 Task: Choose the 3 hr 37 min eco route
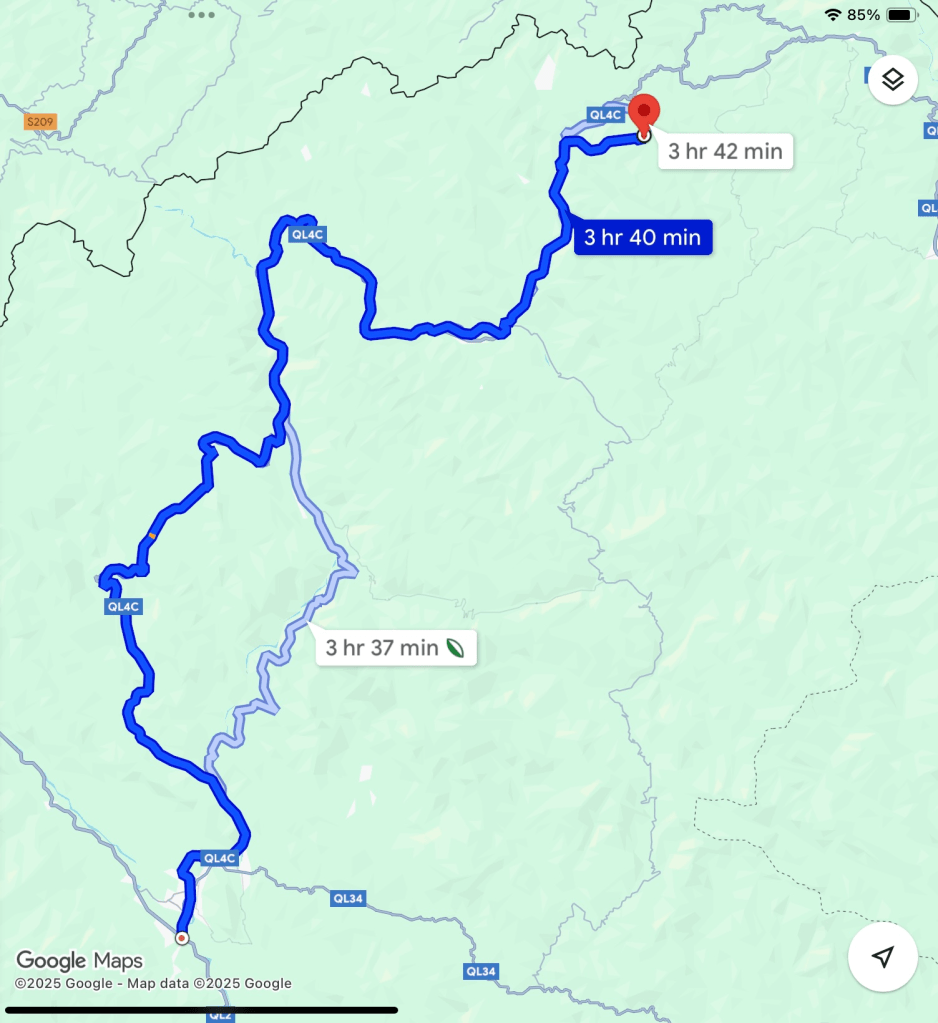[395, 648]
